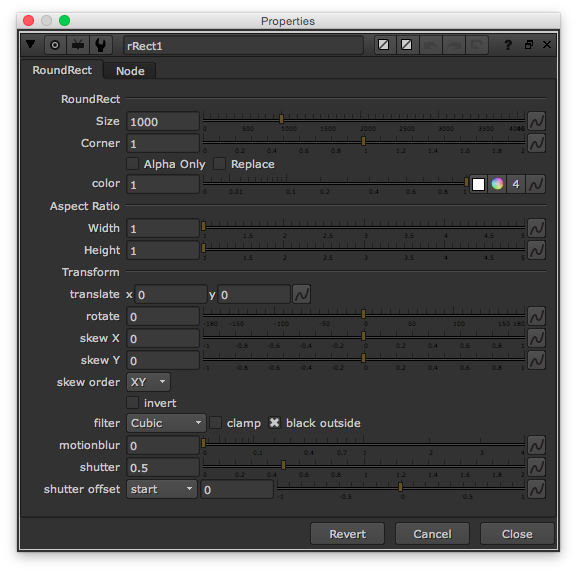Image resolution: width=577 pixels, height=573 pixels.
Task: Click the Corner slider handle
Action: [364, 141]
